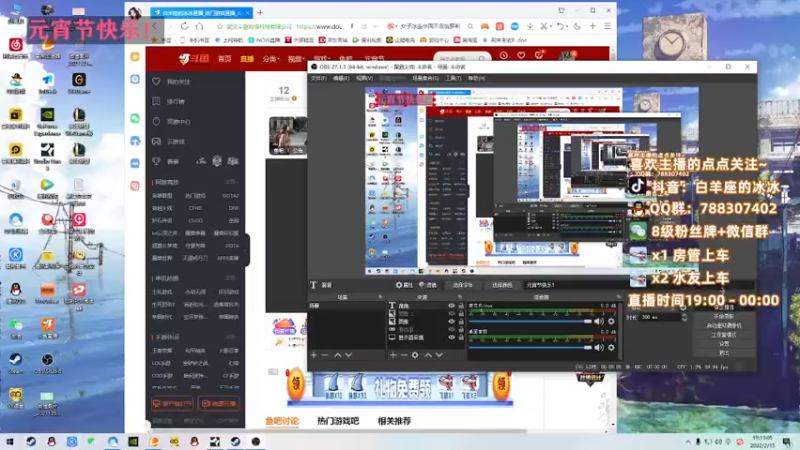Open OBS 帮助(H) menu
This screenshot has width=800, height=450.
tap(476, 79)
